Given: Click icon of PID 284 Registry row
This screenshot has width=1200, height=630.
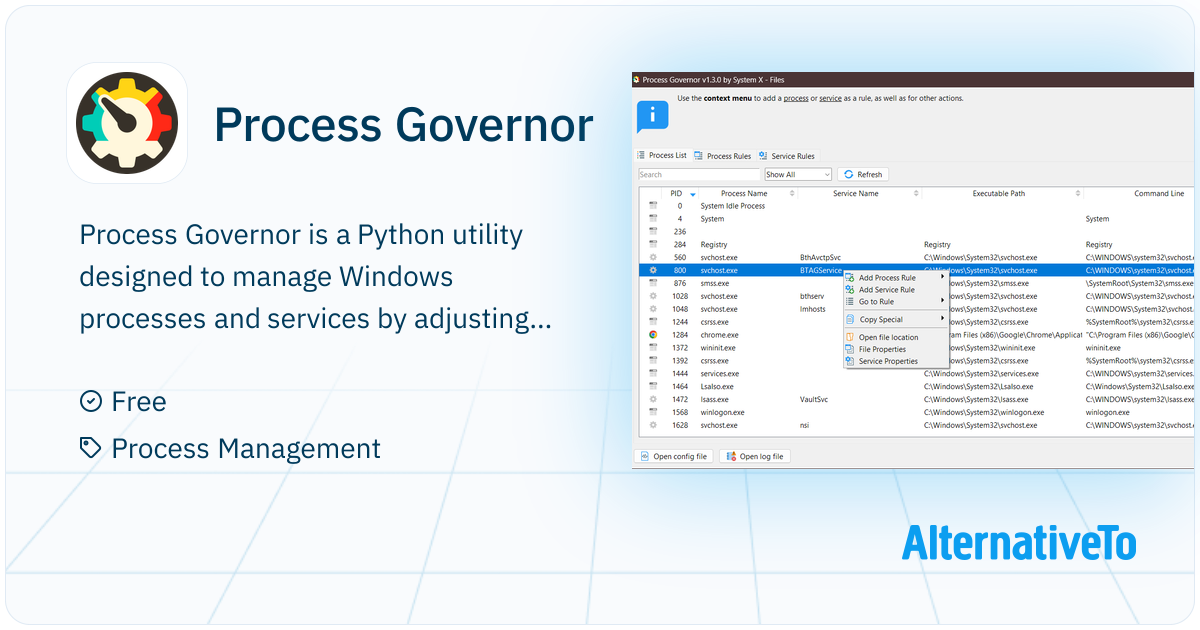Looking at the screenshot, I should click(652, 244).
